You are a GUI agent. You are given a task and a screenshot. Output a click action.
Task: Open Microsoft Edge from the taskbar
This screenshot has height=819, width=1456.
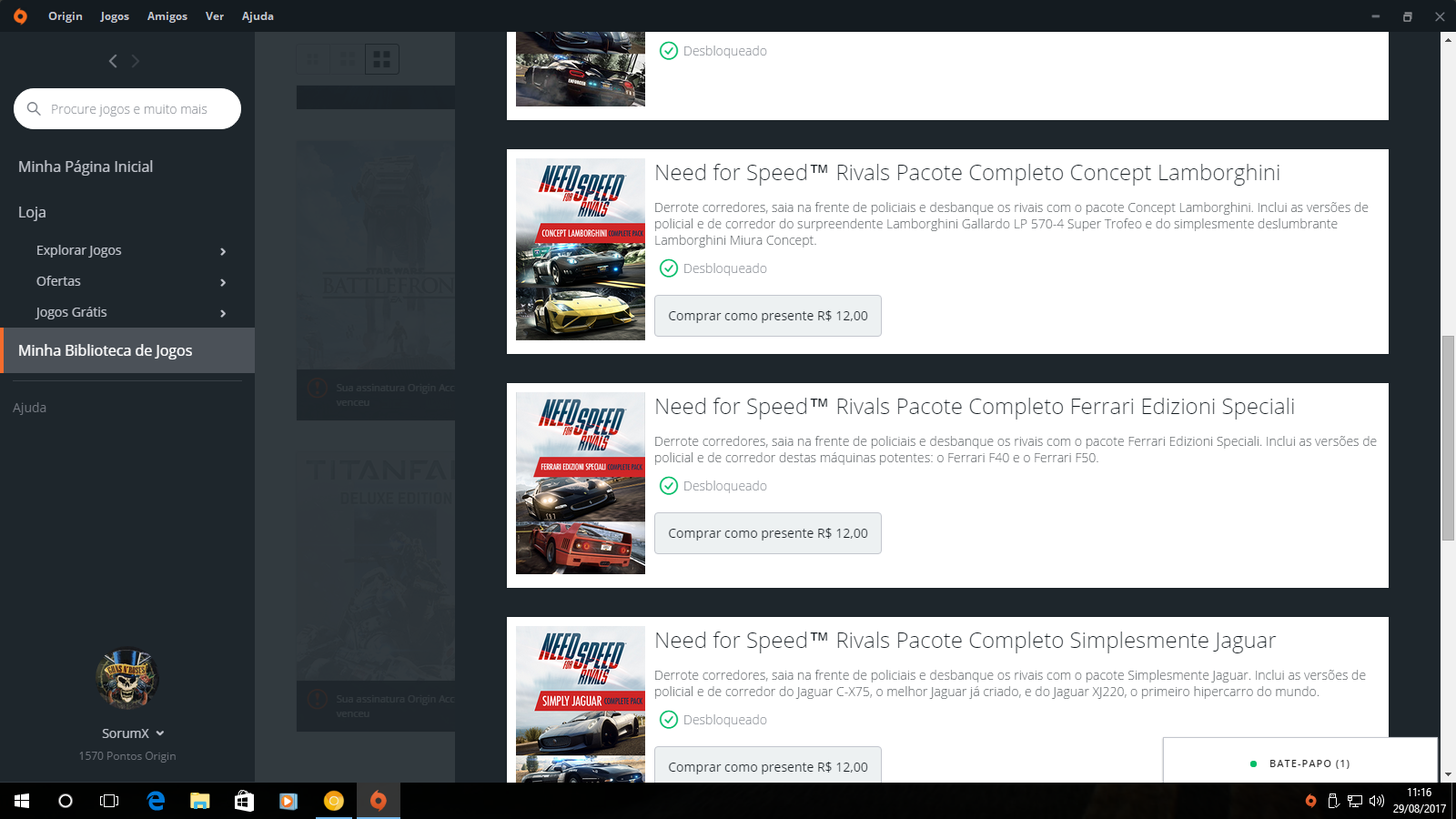tap(156, 801)
